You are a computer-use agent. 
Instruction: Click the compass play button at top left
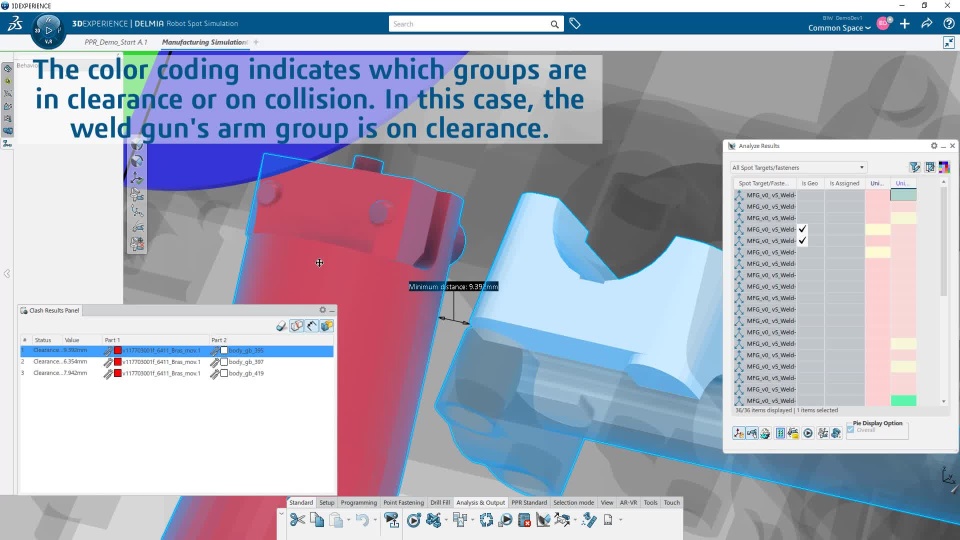point(48,29)
